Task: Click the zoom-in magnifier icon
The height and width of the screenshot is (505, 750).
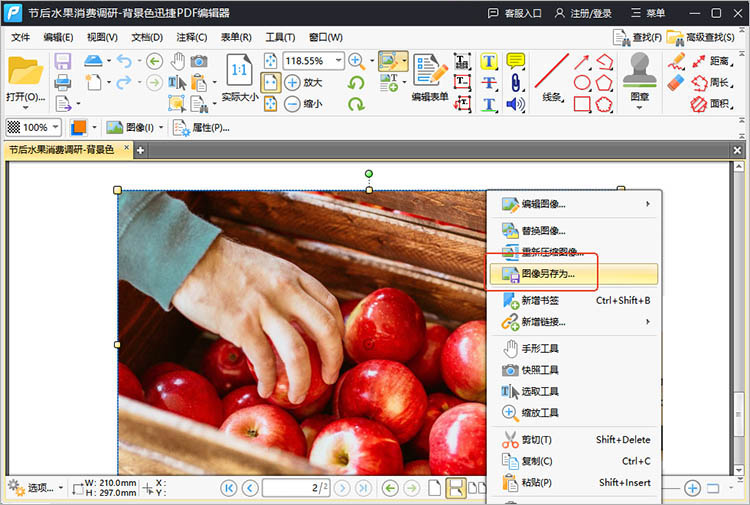Action: [356, 61]
